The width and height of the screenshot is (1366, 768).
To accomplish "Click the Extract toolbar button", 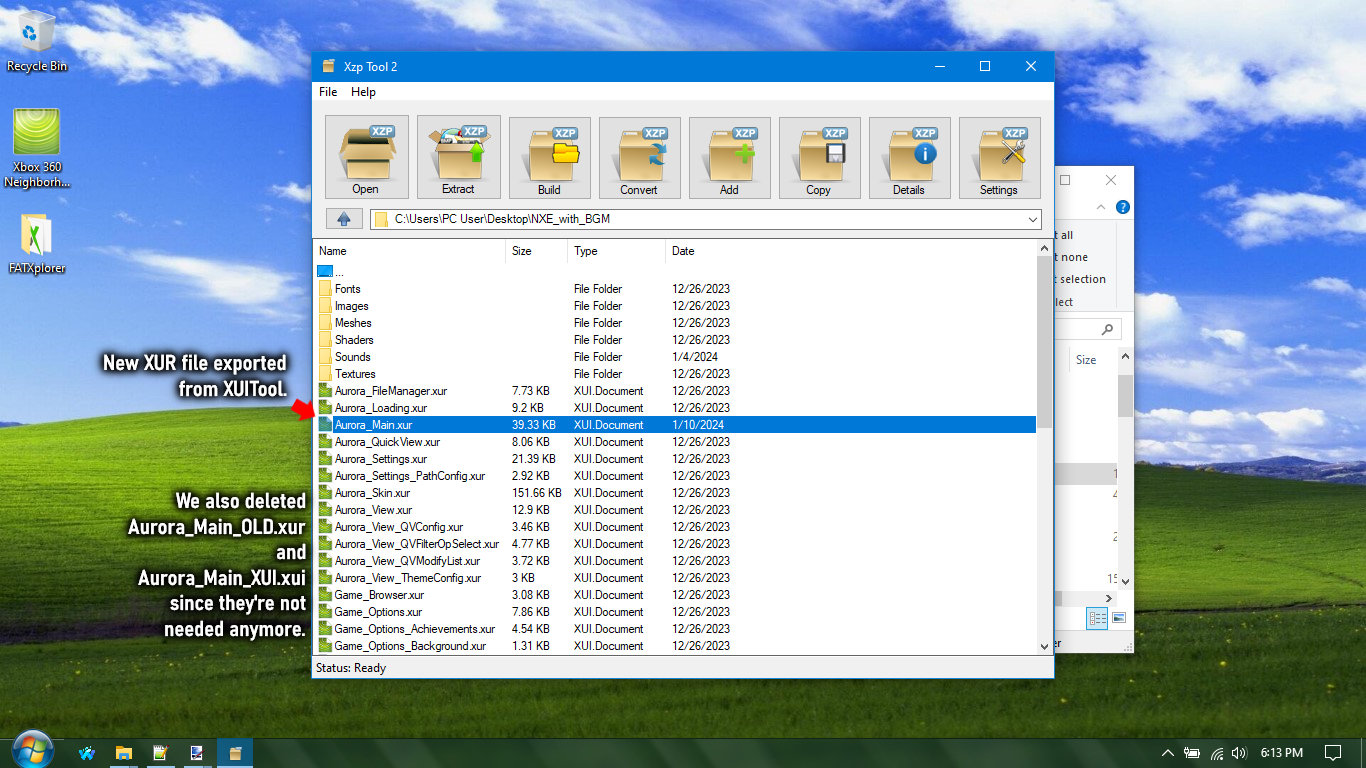I will point(458,156).
